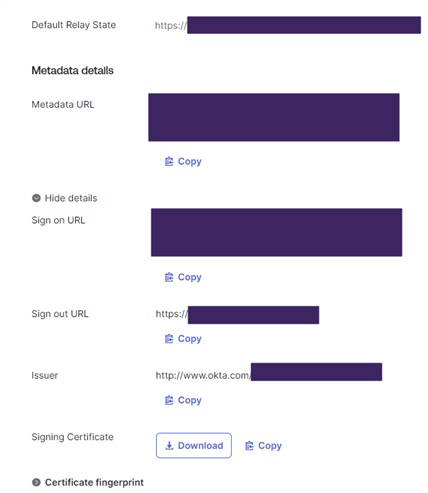Click the Default Relay State URL value
Viewport: 428px width, 493px height.
point(288,25)
